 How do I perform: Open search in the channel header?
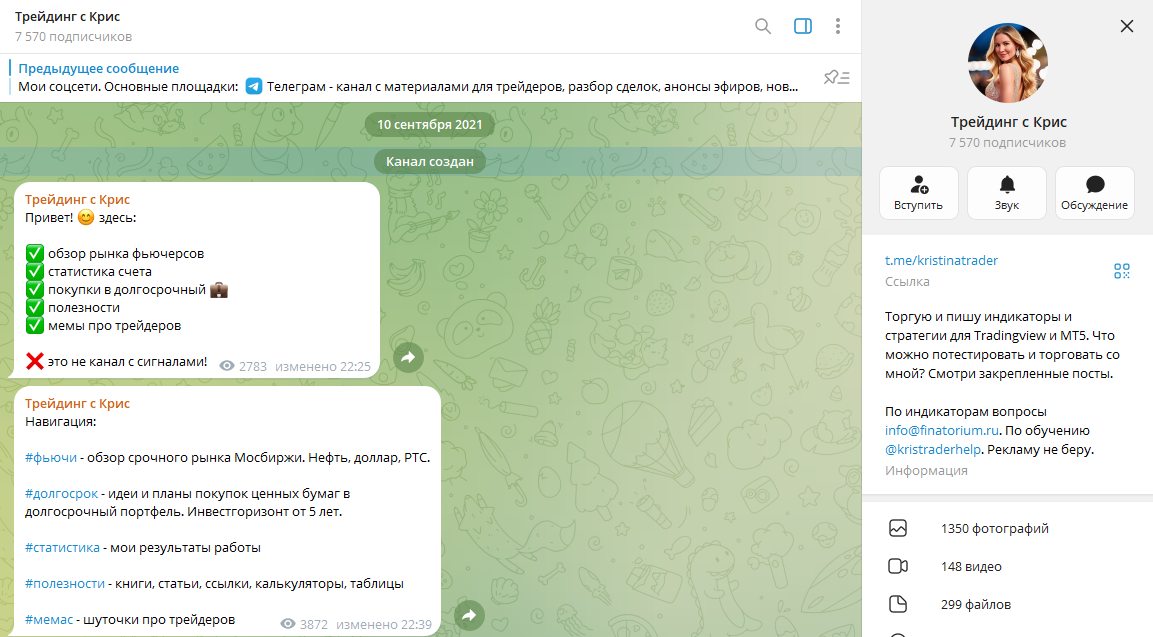(x=763, y=26)
